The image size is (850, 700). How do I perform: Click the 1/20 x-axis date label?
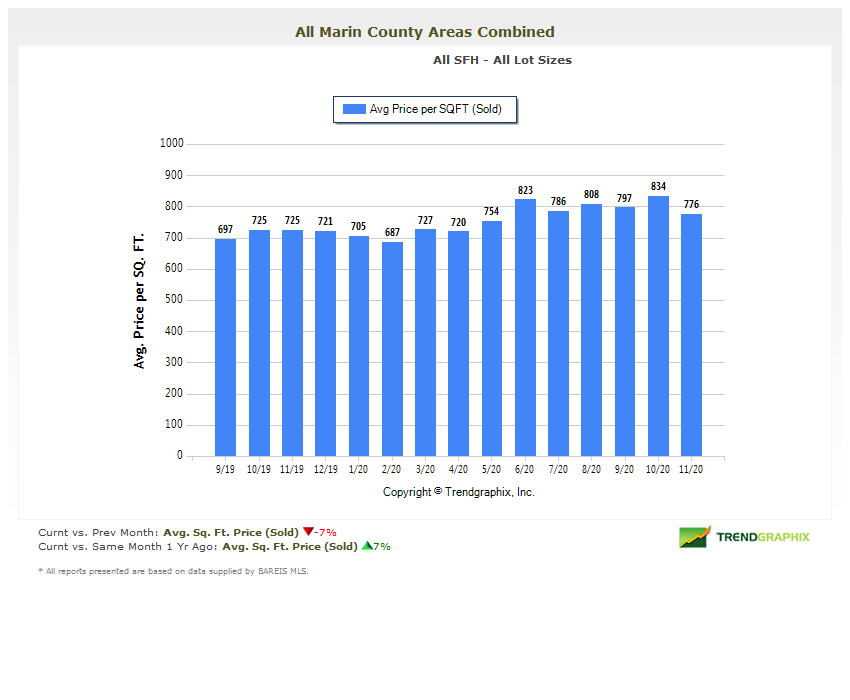coord(358,469)
